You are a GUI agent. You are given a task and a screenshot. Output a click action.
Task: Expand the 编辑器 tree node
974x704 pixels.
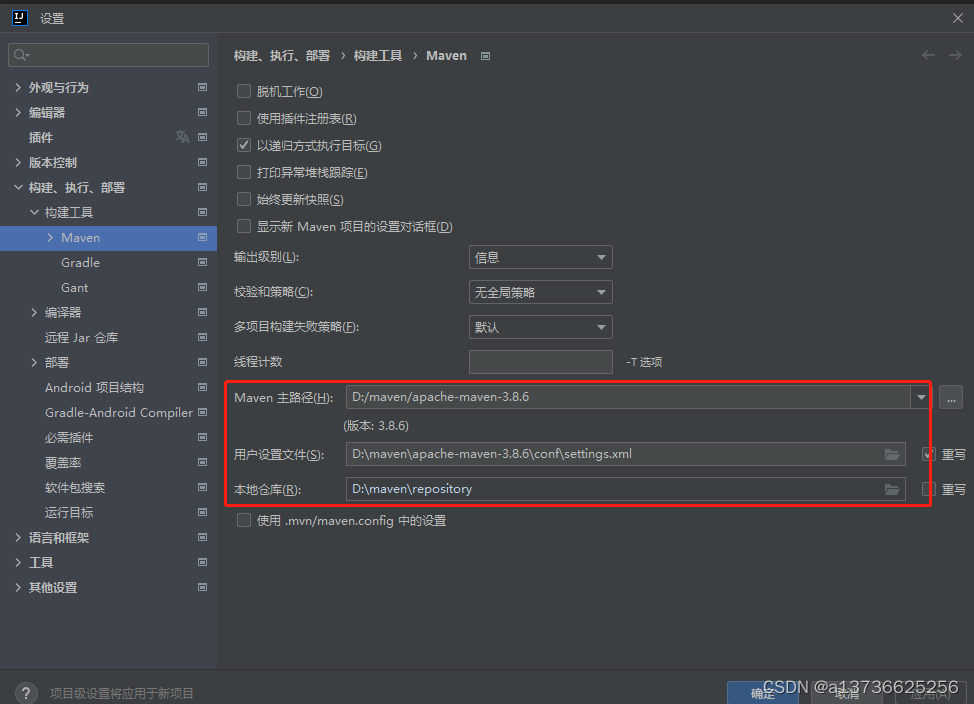click(x=18, y=112)
